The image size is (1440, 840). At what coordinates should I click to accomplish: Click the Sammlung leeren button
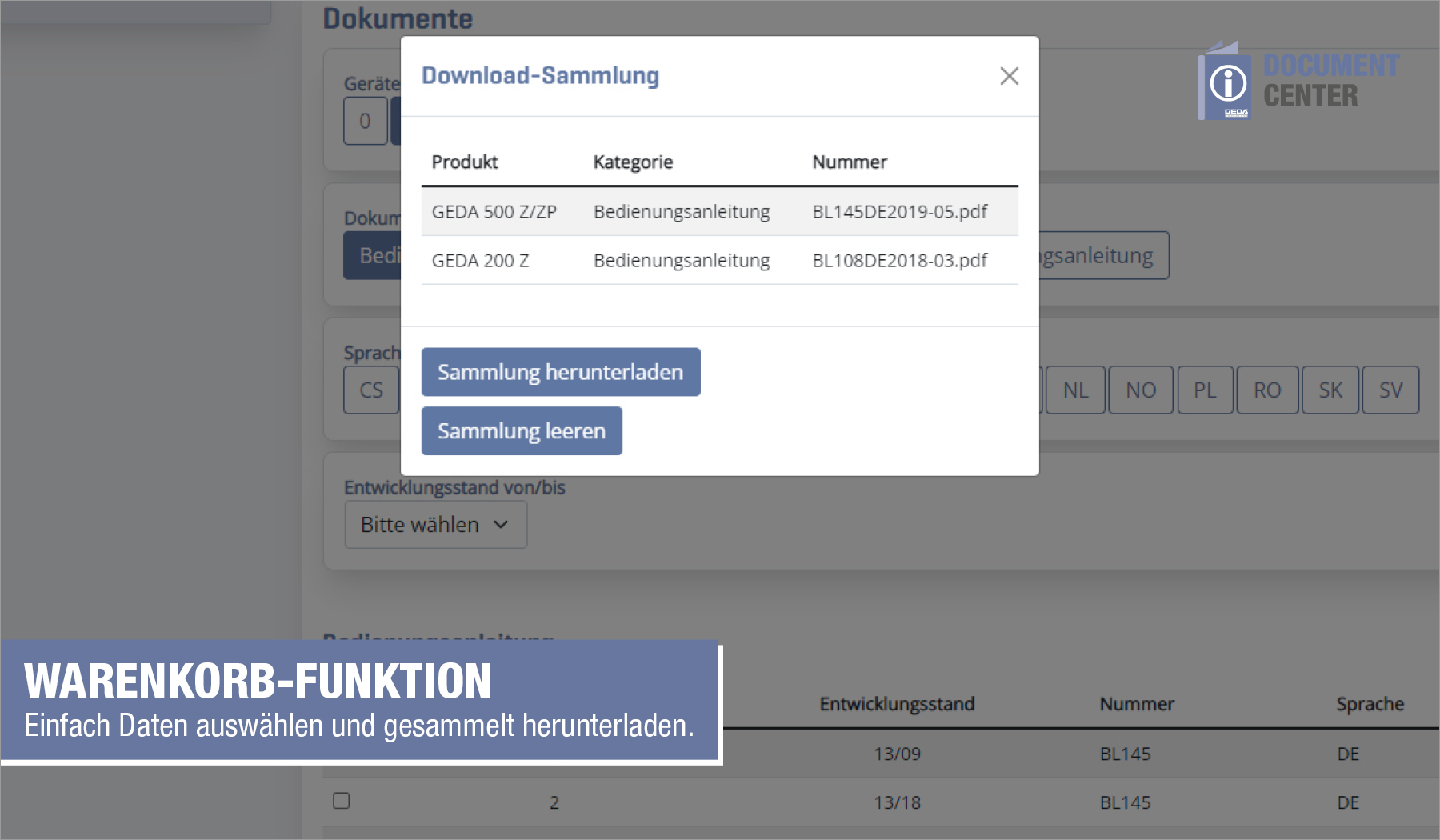tap(522, 431)
